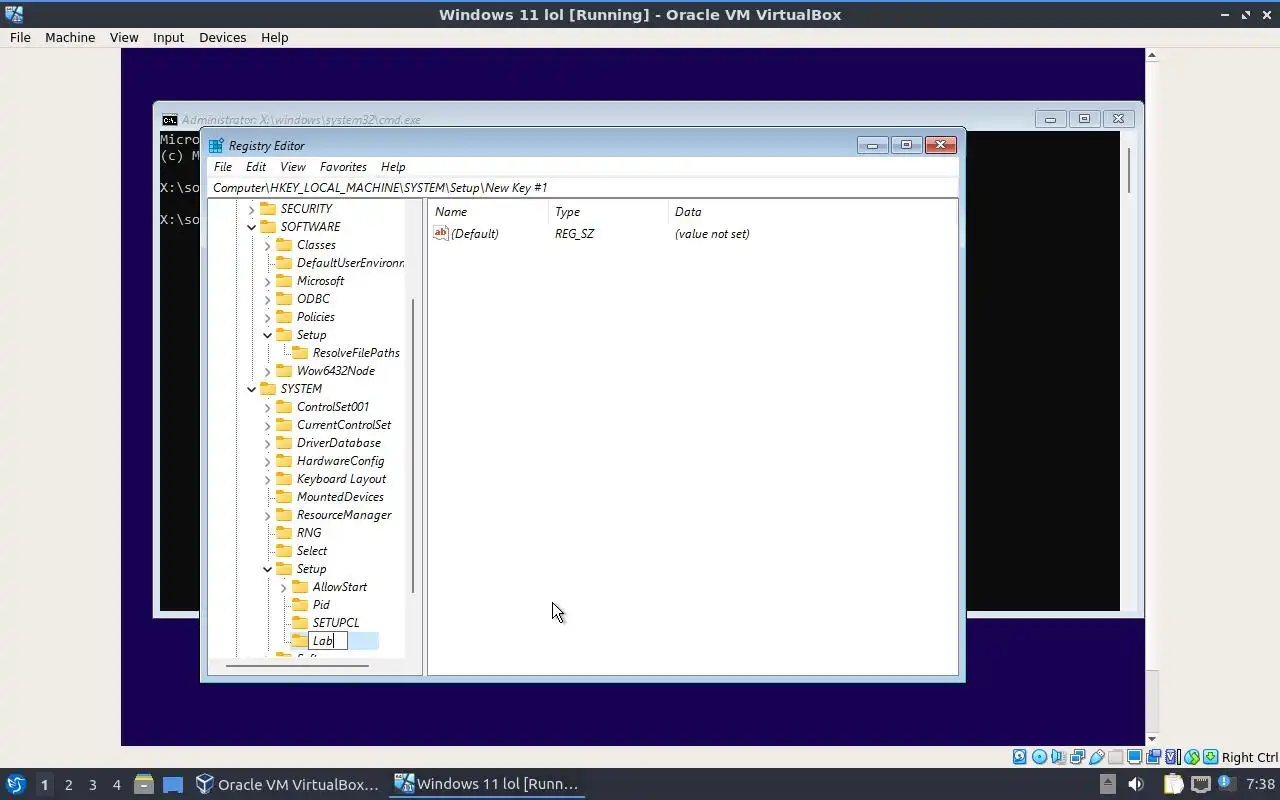Select the Pid key

pyautogui.click(x=321, y=605)
